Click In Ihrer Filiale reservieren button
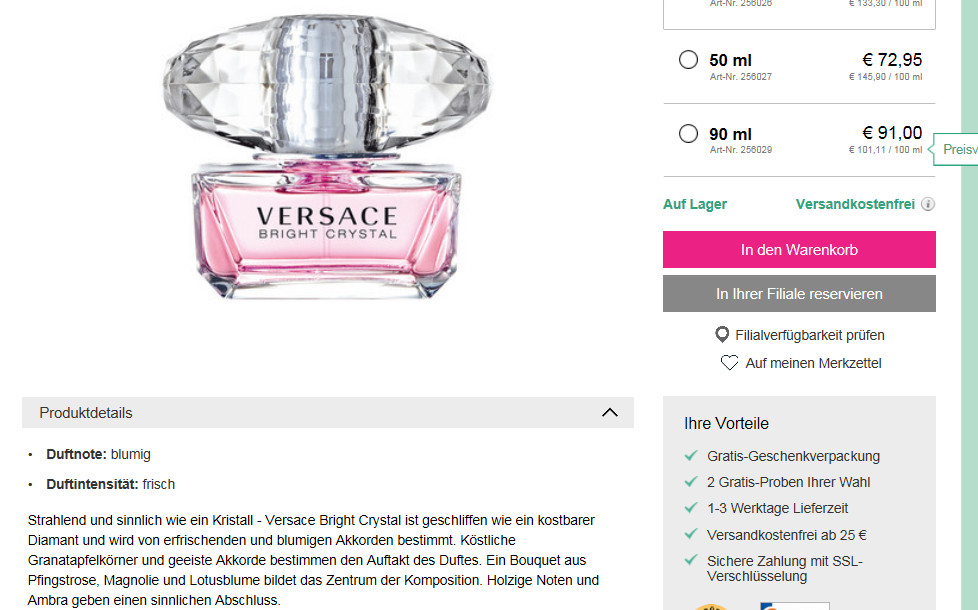This screenshot has width=978, height=610. click(799, 294)
